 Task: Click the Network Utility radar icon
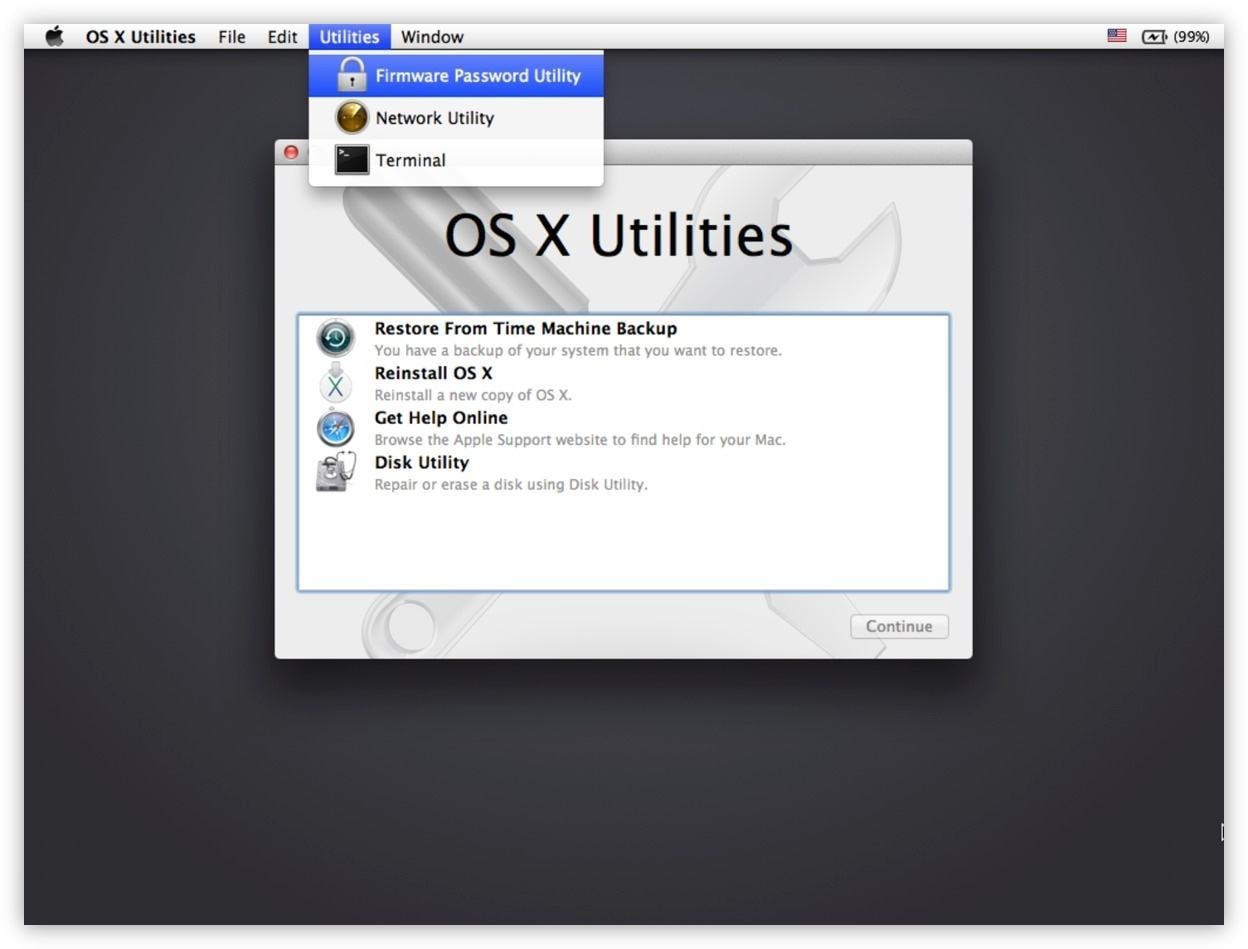pyautogui.click(x=352, y=118)
